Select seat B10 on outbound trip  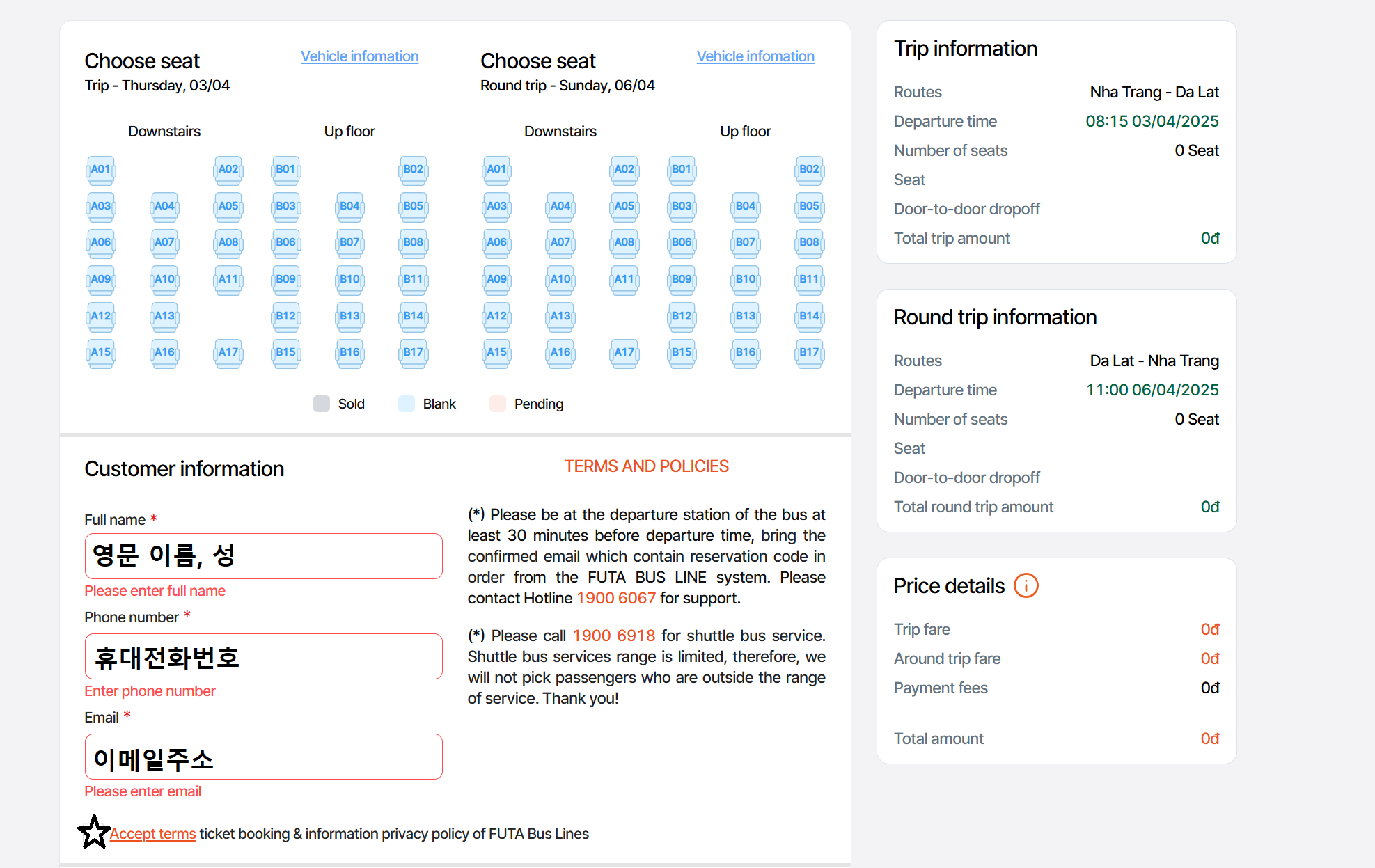click(x=349, y=280)
